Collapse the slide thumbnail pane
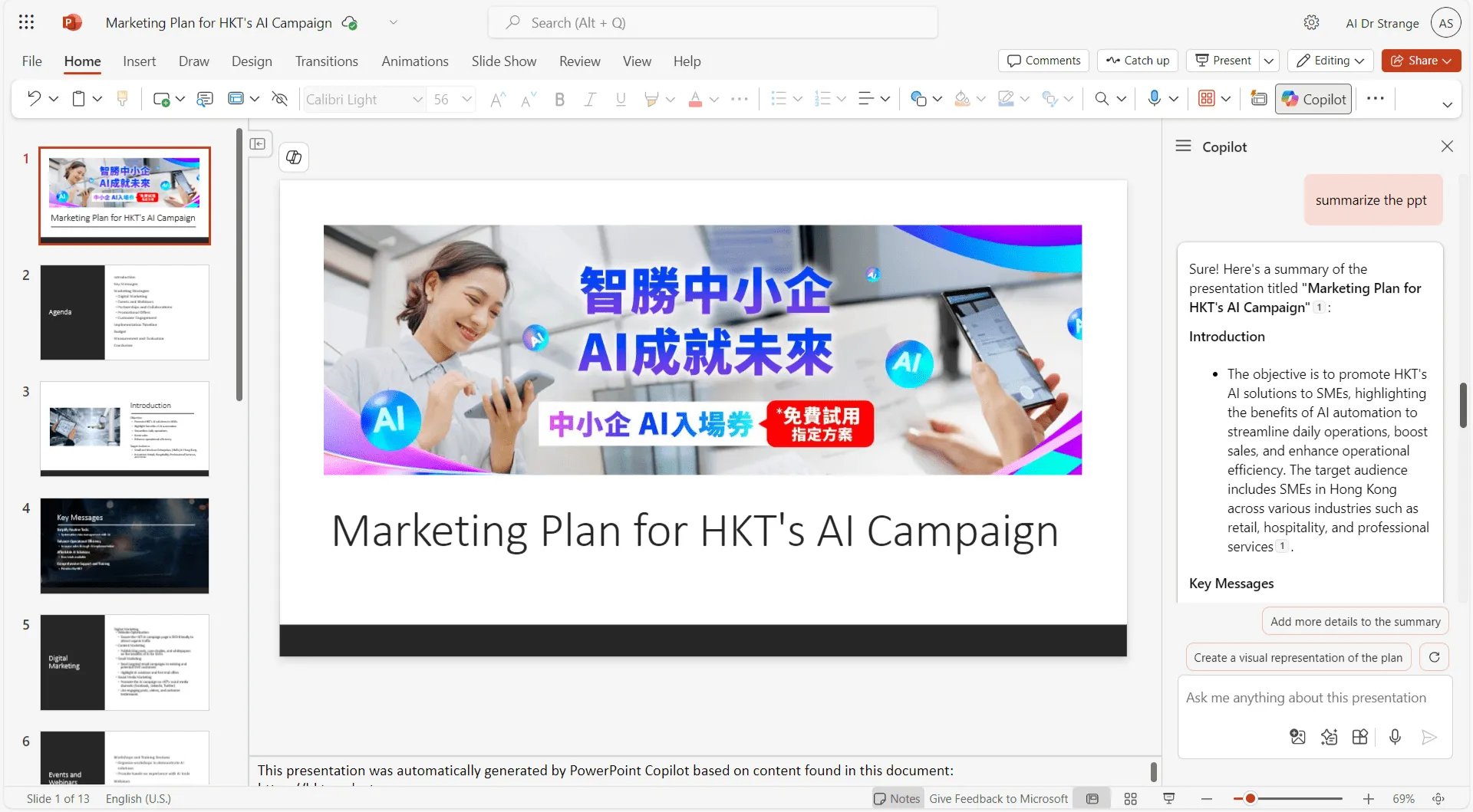The width and height of the screenshot is (1473, 812). coord(258,143)
